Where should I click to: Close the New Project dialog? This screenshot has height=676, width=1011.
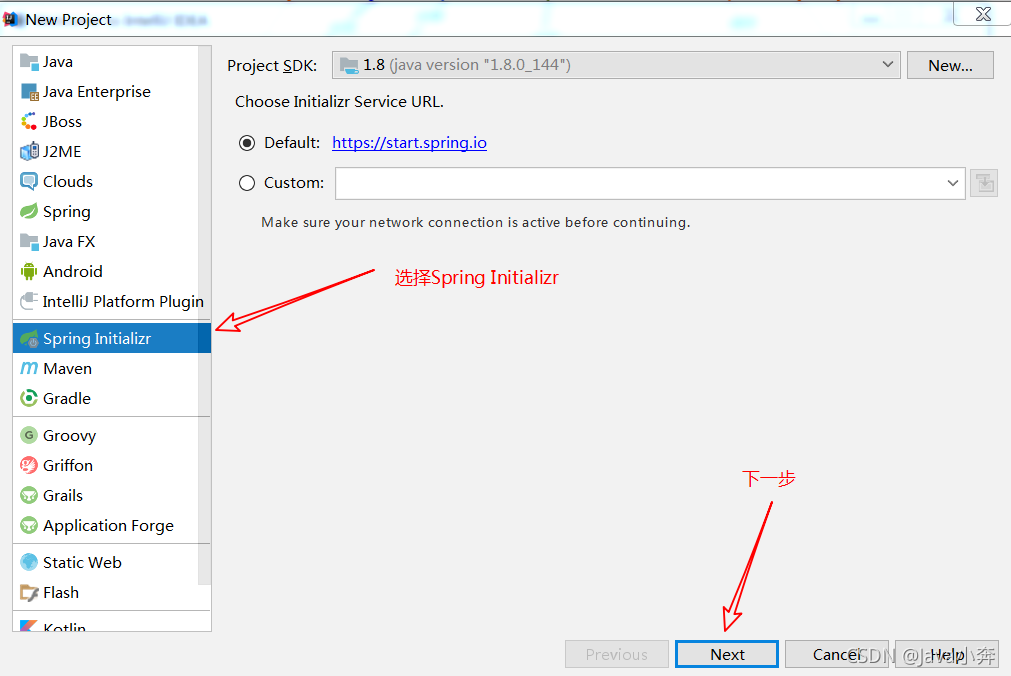pyautogui.click(x=983, y=14)
